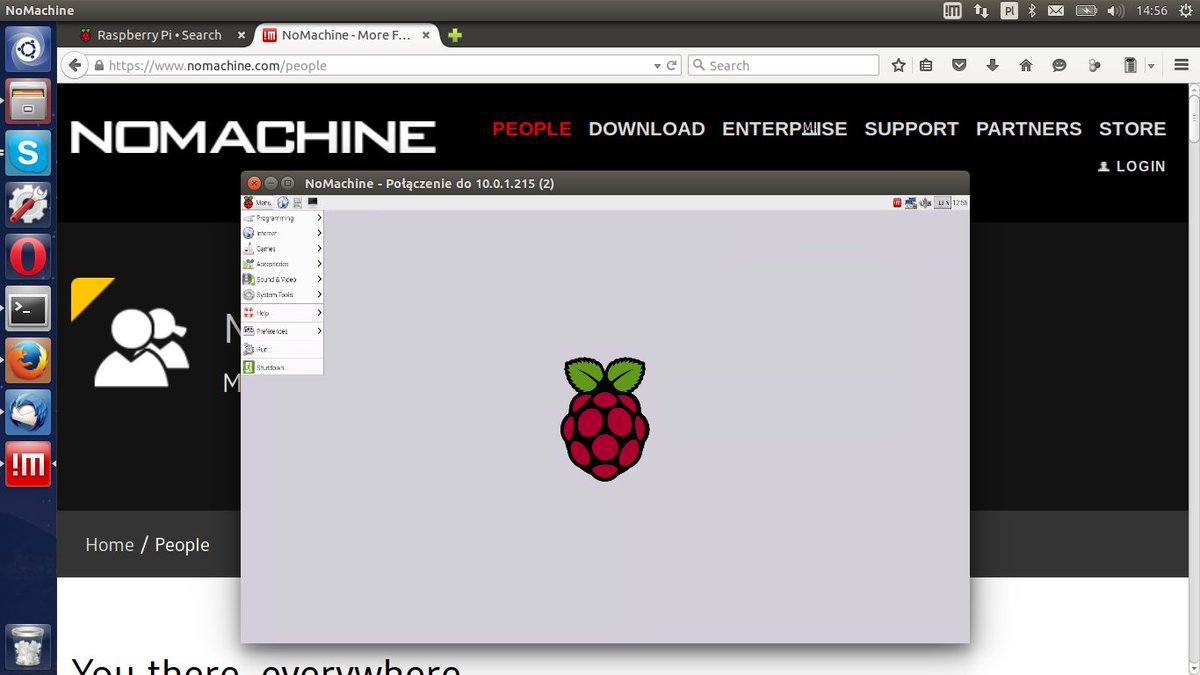Launch Skype from Ubuntu launcher

(28, 153)
